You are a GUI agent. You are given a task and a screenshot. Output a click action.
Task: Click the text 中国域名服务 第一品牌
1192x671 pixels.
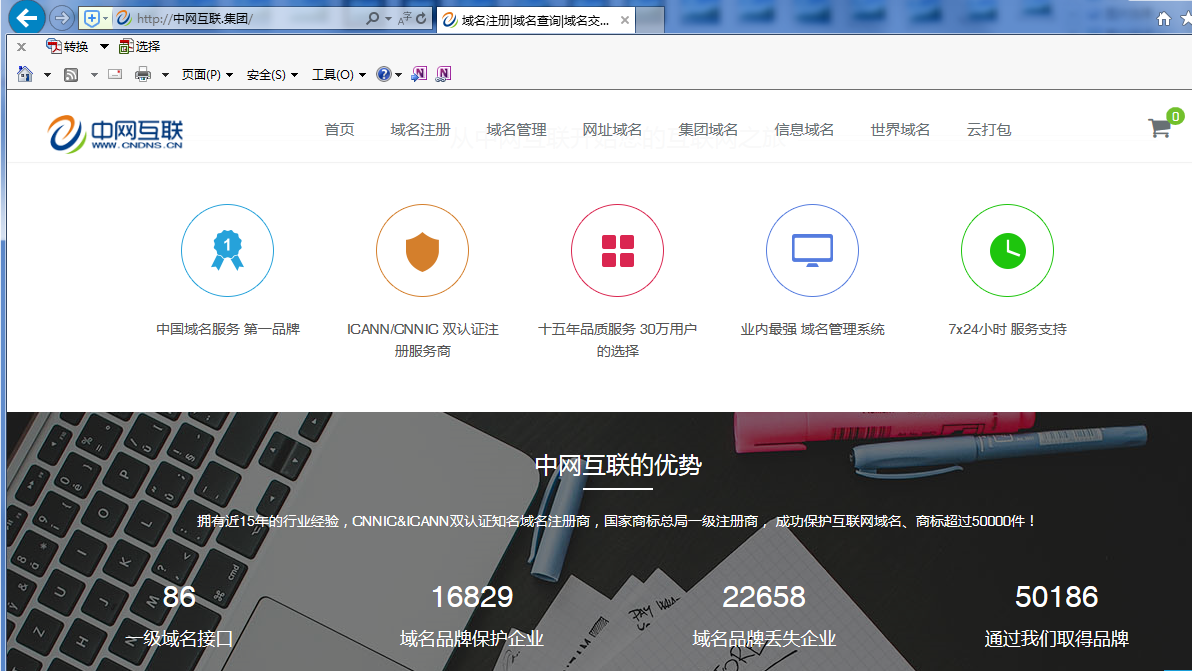(228, 329)
